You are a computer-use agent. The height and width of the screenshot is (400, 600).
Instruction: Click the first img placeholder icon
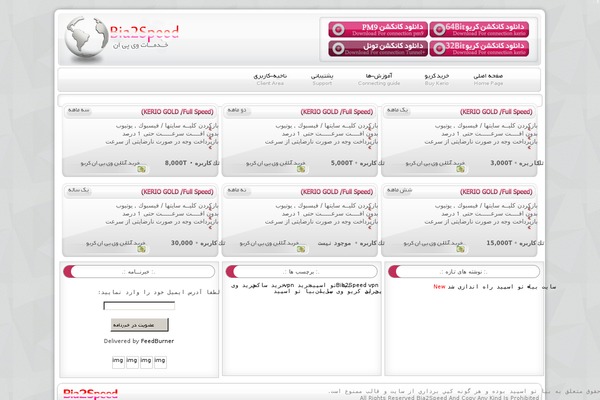tap(118, 362)
